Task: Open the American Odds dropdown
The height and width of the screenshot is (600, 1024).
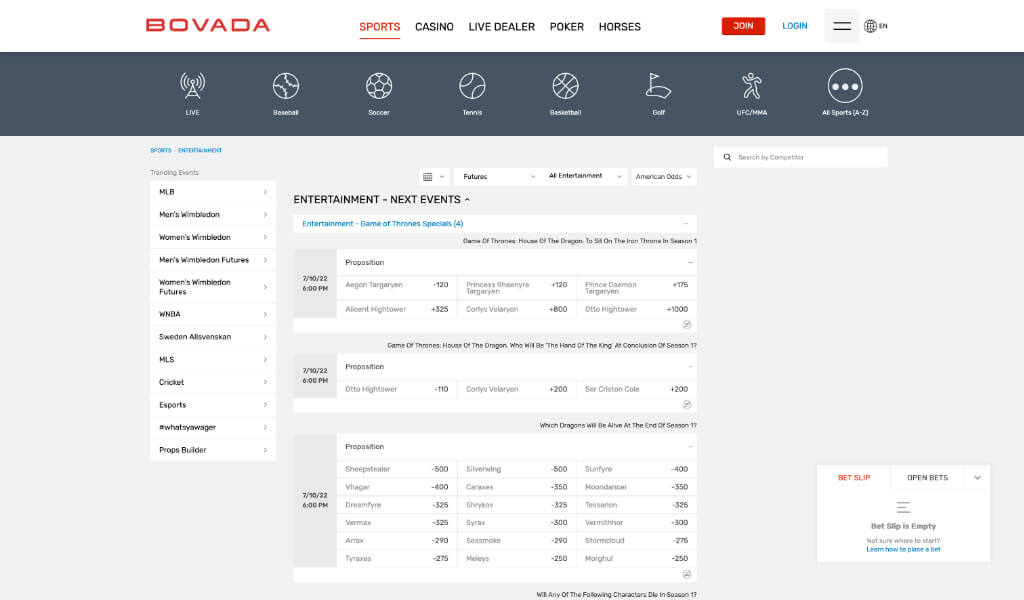Action: point(664,177)
